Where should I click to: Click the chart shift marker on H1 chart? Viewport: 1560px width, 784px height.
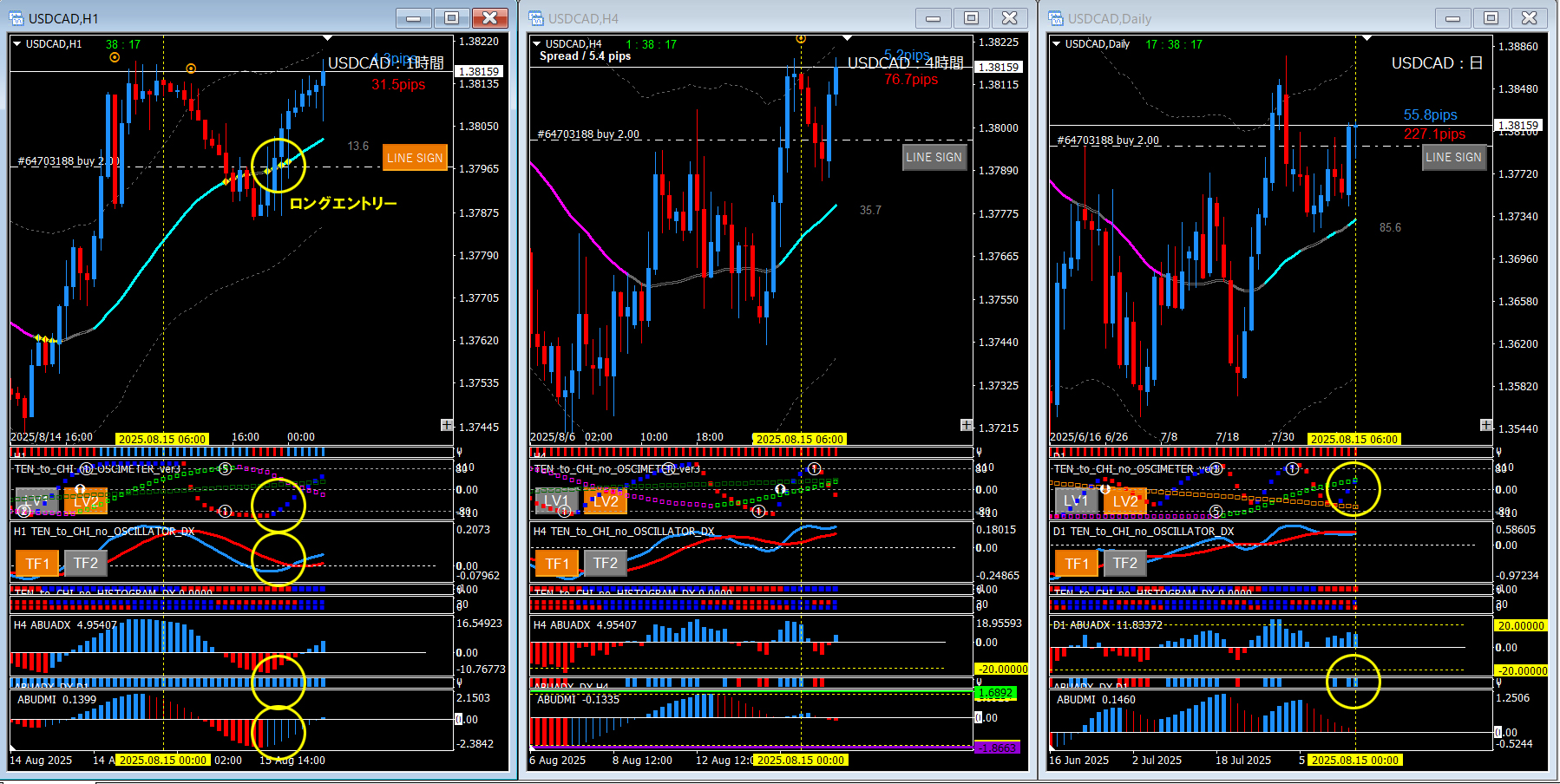pos(327,38)
